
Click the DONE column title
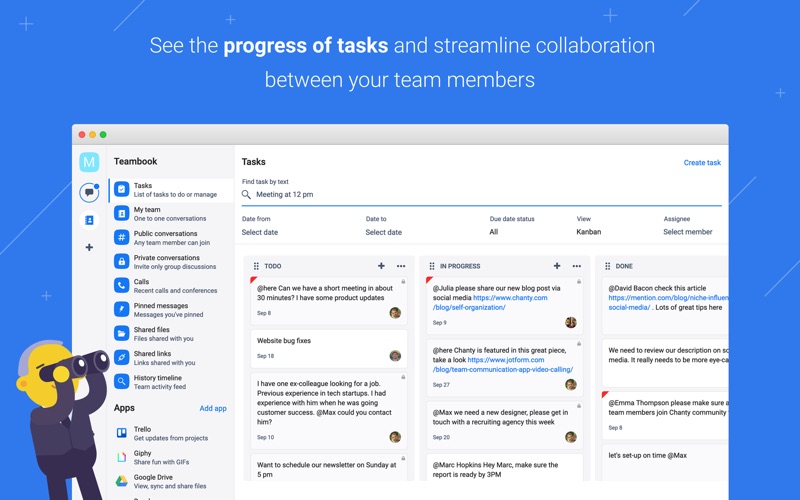pos(624,266)
